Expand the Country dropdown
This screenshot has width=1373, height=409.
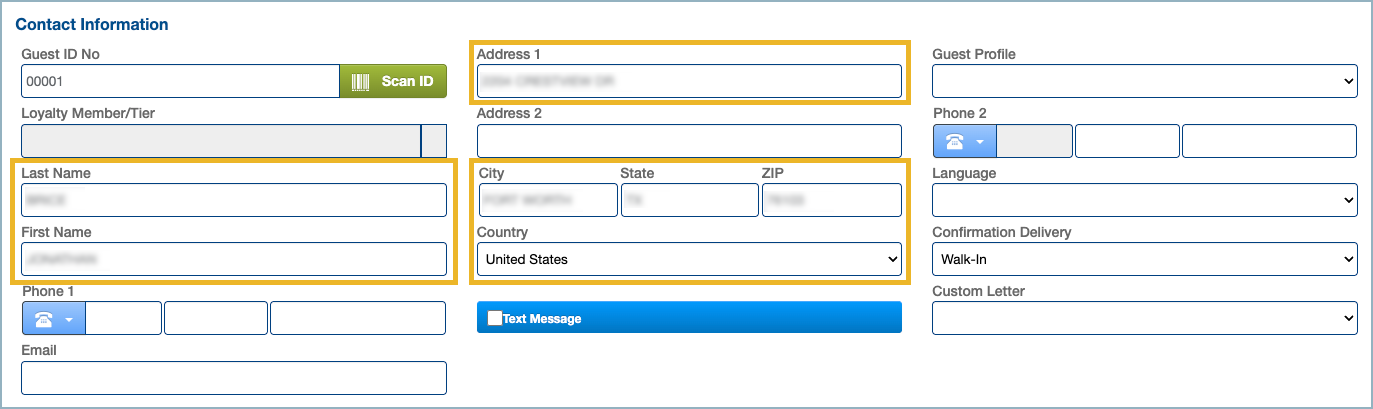(689, 259)
